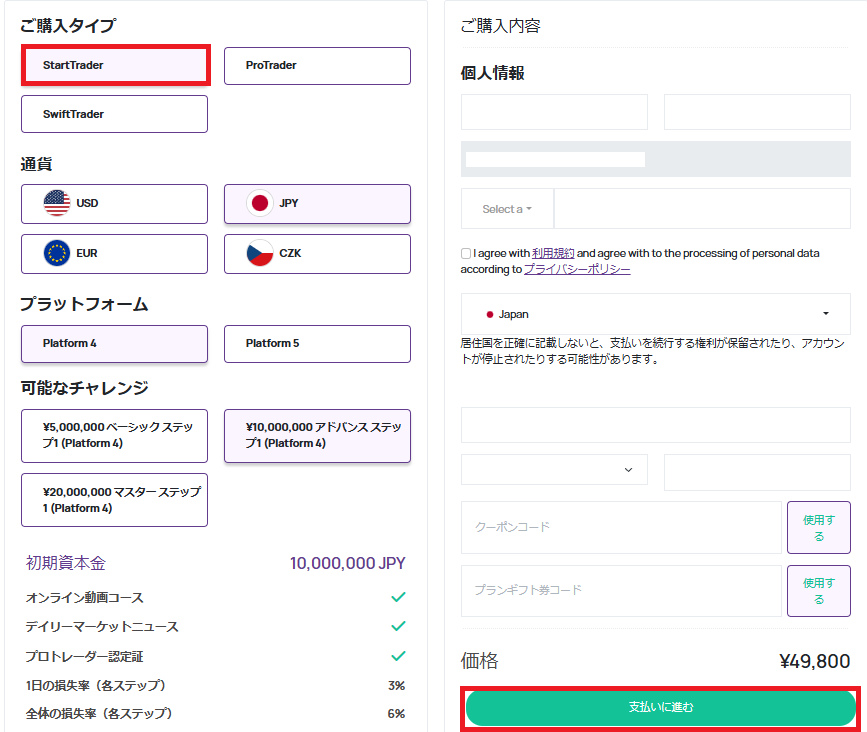Select Platform 4 option
This screenshot has height=732, width=867.
(114, 344)
